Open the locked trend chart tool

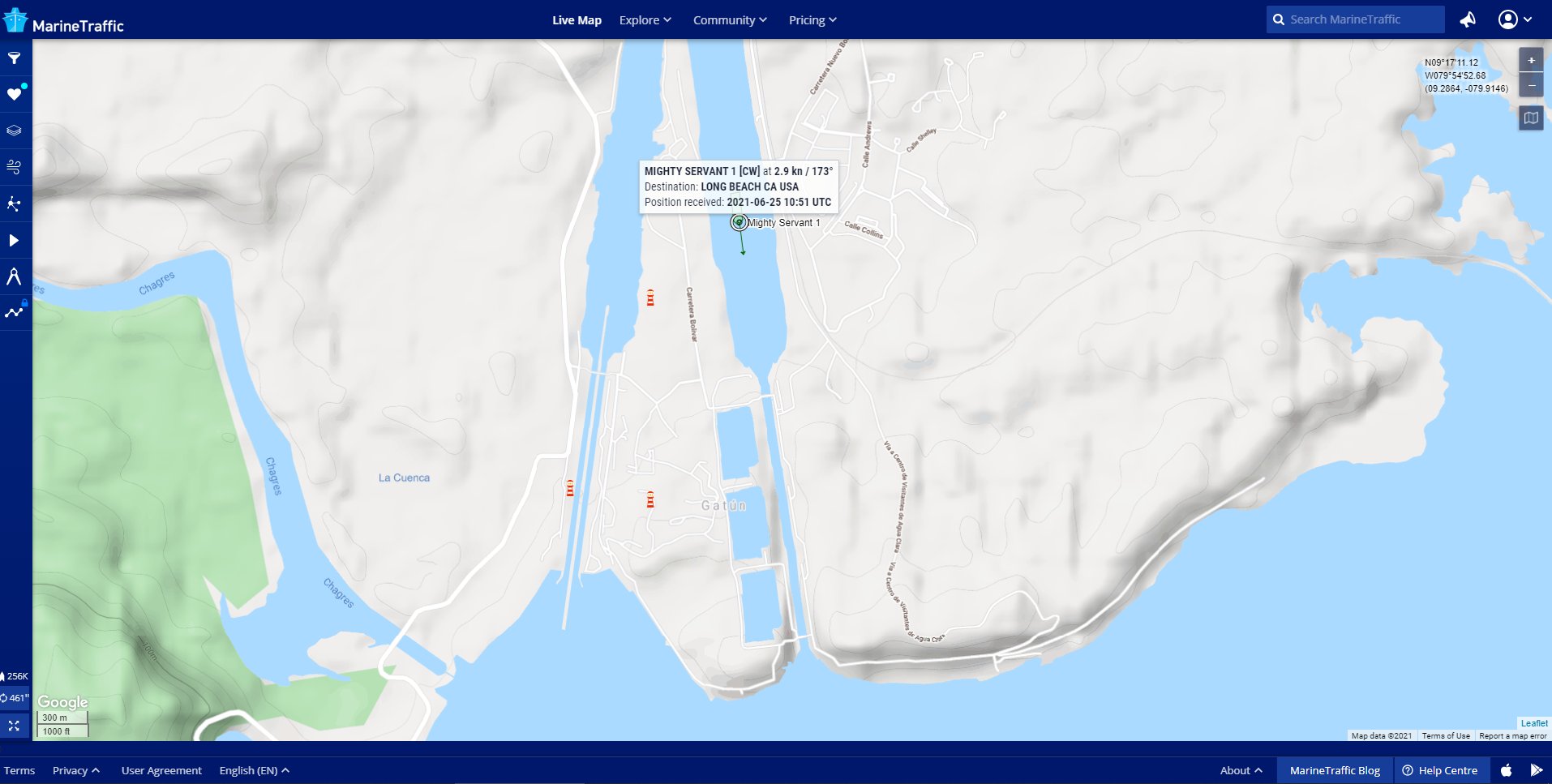click(x=14, y=312)
